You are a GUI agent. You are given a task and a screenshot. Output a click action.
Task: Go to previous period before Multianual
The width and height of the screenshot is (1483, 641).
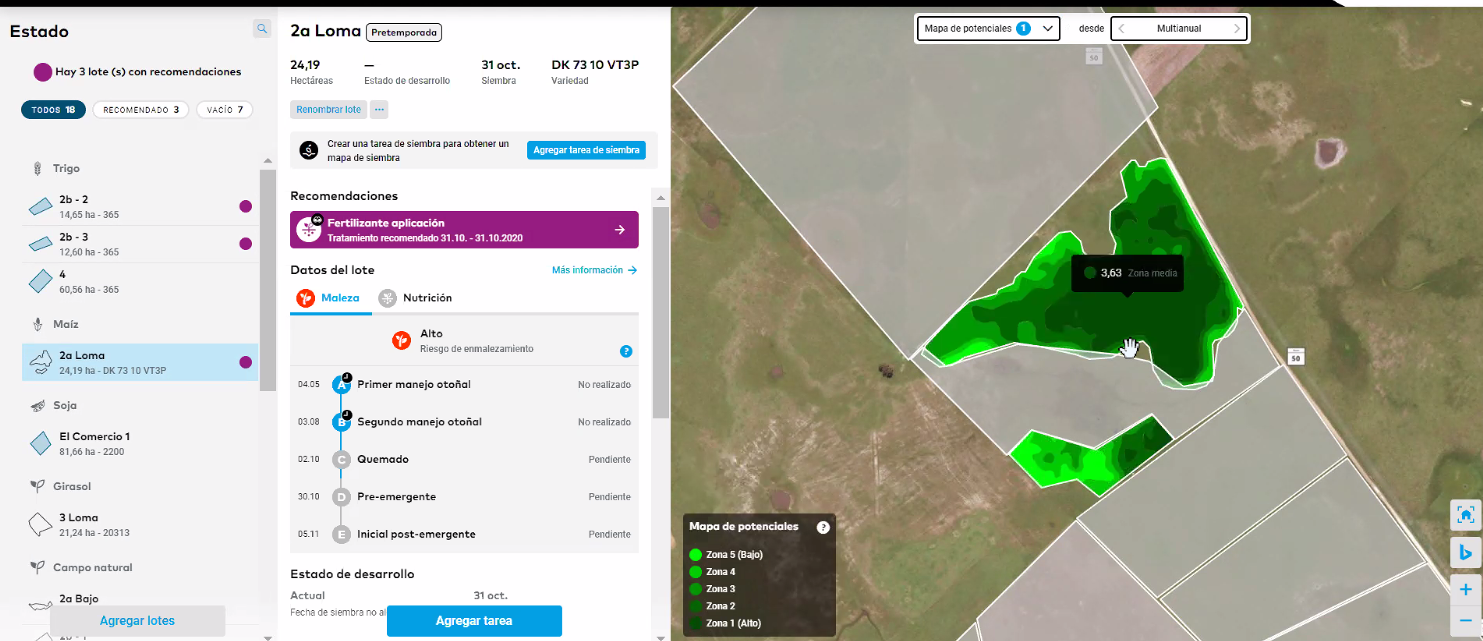pyautogui.click(x=1121, y=29)
